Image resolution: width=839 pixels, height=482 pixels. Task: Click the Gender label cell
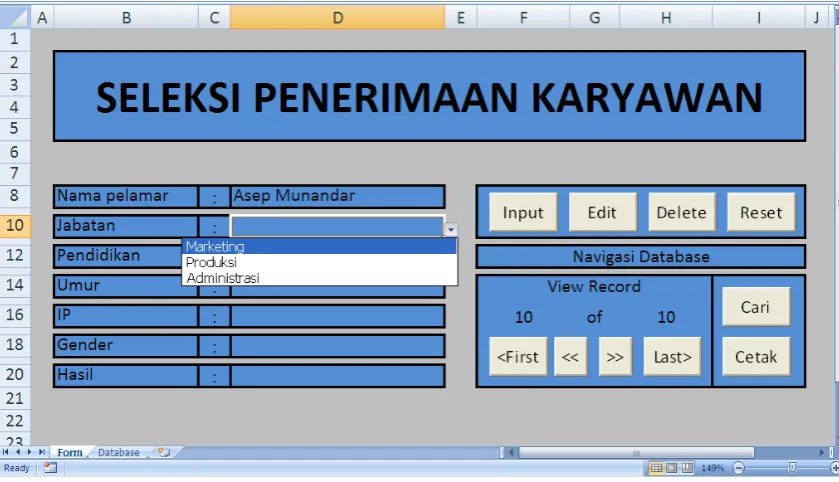click(x=126, y=346)
